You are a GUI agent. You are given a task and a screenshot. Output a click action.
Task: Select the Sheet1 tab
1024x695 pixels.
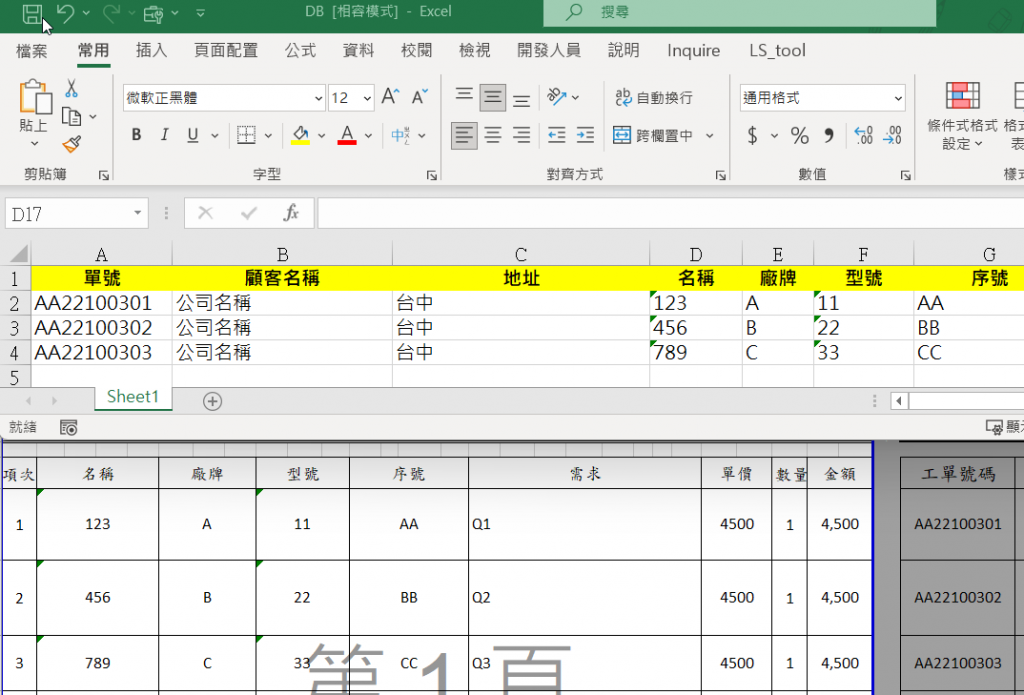[133, 397]
